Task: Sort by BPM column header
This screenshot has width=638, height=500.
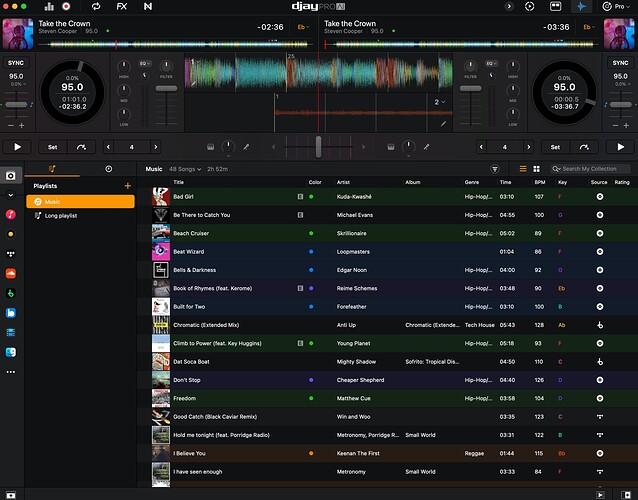Action: [x=540, y=182]
